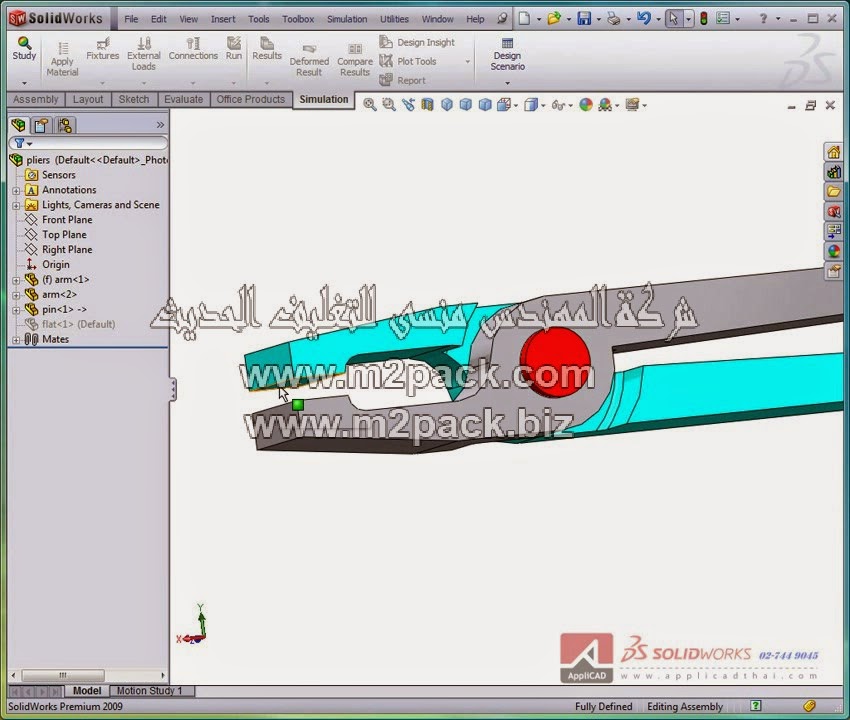
Task: Open the Design Library task pane
Action: pos(834,172)
